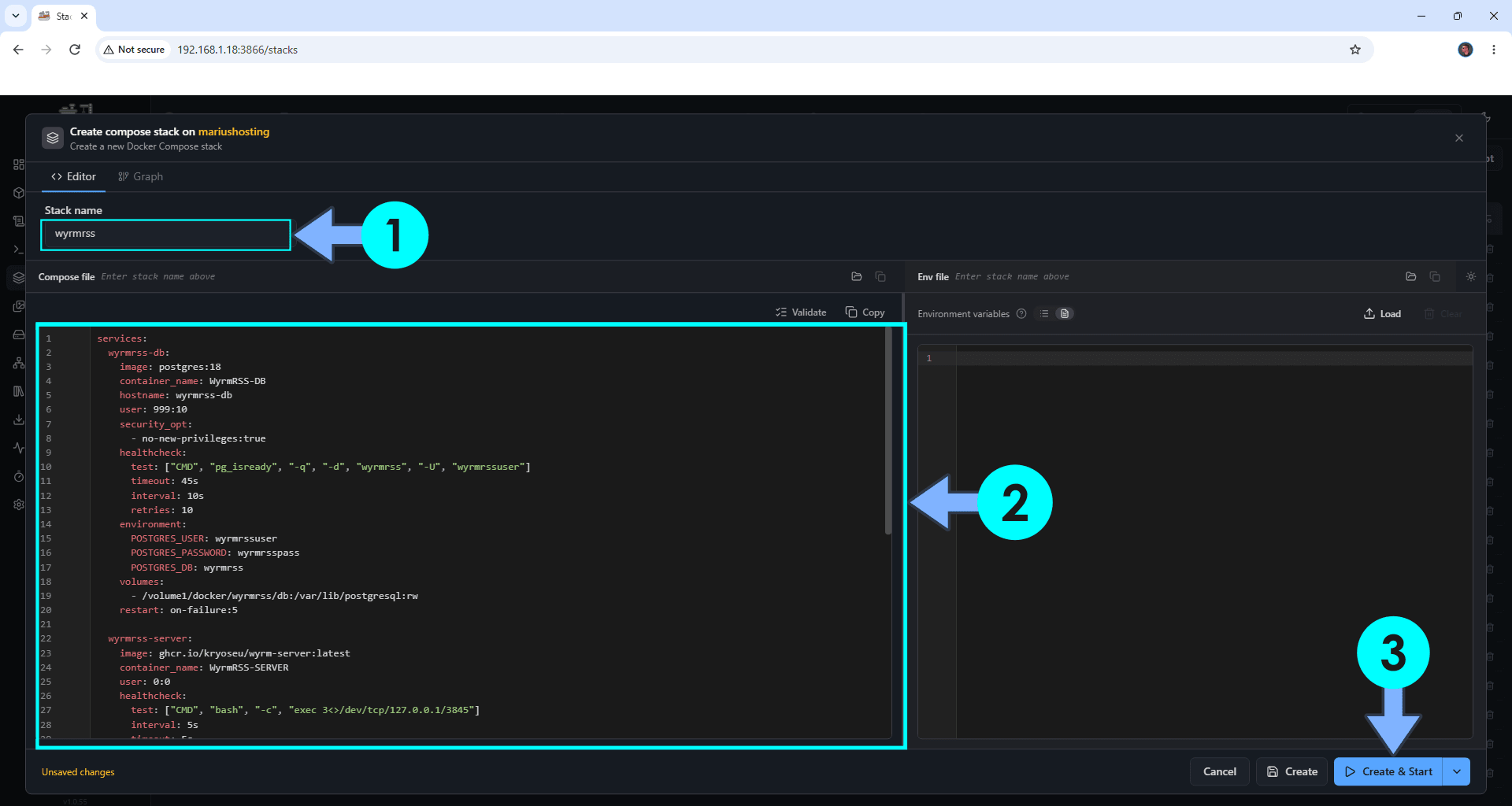Screen dimensions: 1512x806
Task: Bookmark this page with star icon
Action: click(x=1355, y=50)
